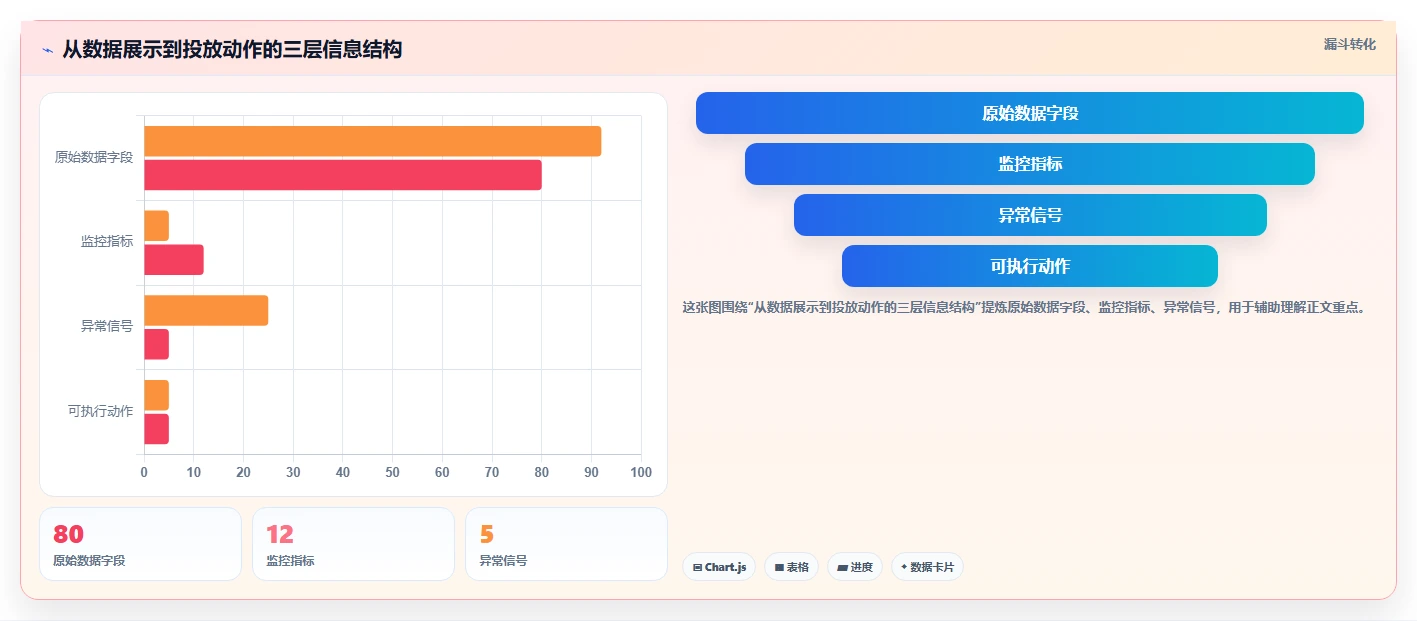
Task: Click the red bar for 监控指标
Action: tap(174, 260)
